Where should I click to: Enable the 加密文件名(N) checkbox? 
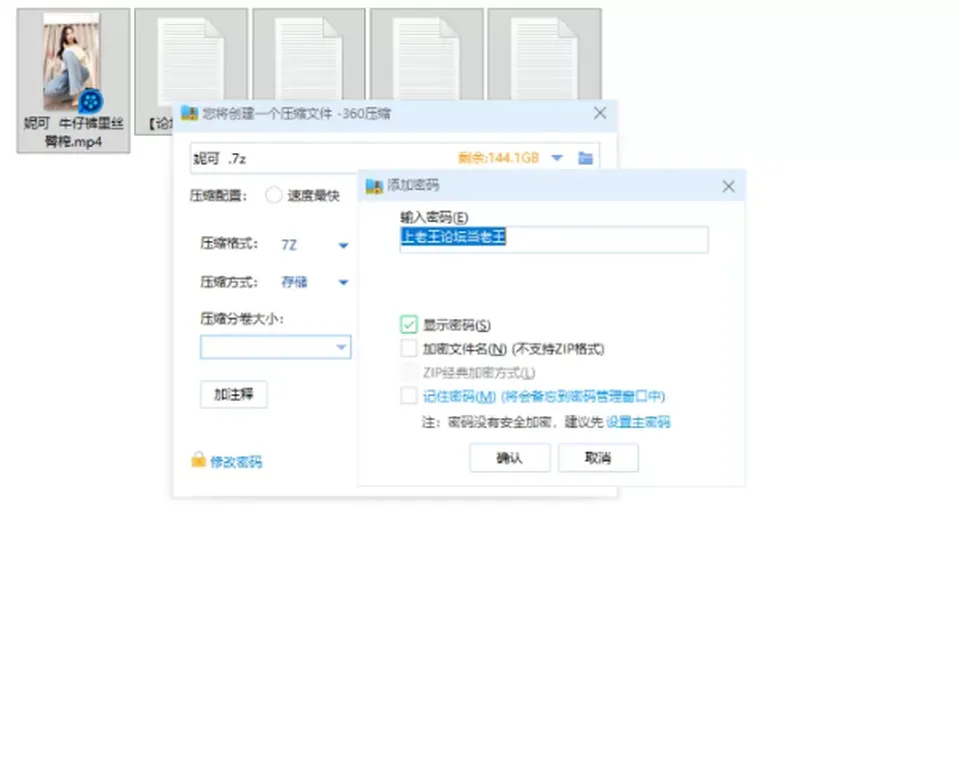(x=408, y=348)
